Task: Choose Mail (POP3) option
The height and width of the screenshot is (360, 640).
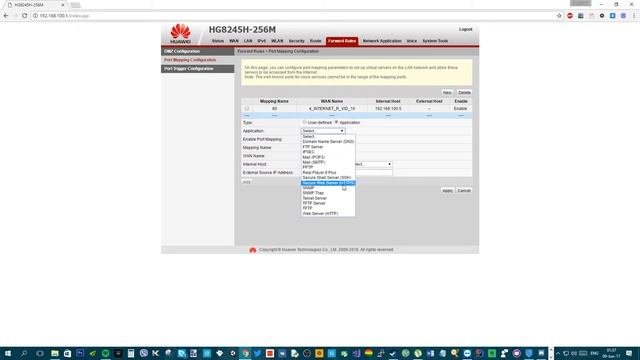Action: [x=328, y=157]
